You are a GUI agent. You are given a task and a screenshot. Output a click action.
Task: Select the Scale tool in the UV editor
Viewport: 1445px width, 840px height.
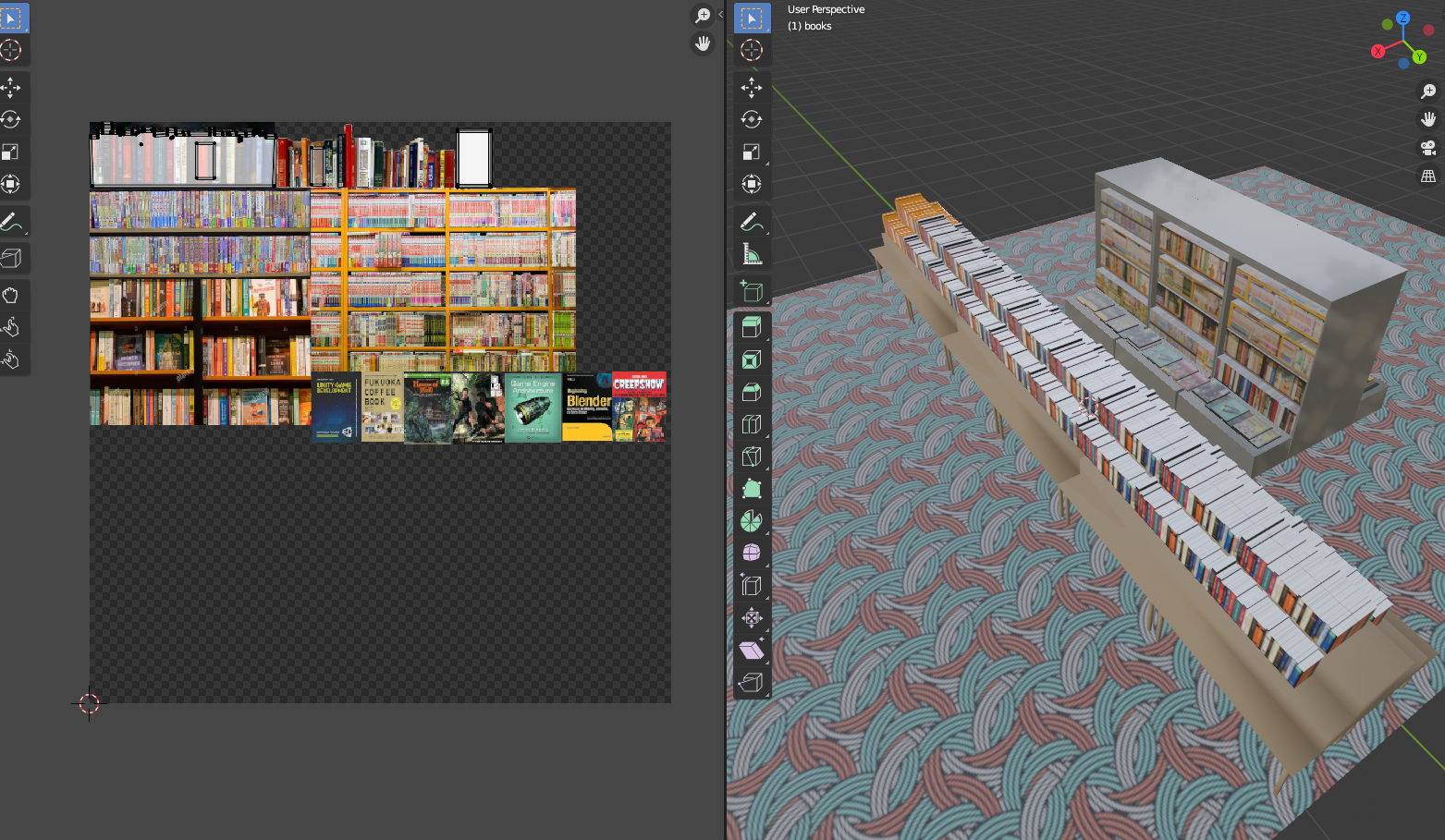pos(12,152)
